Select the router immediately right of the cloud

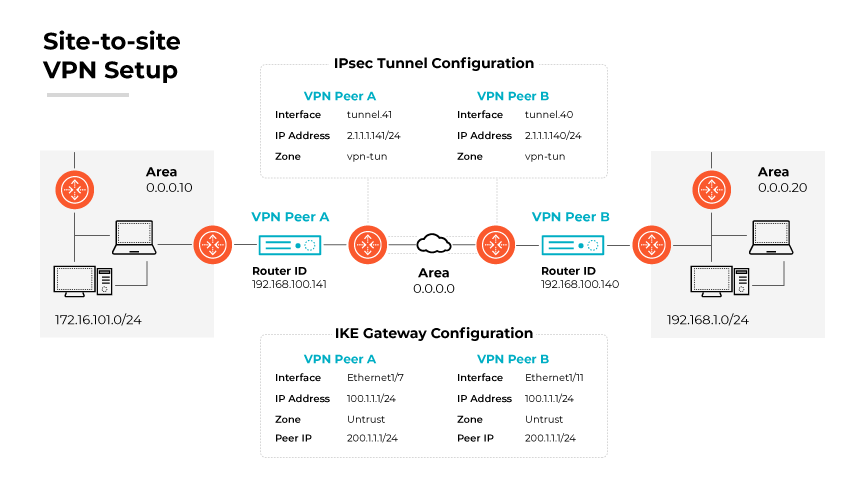(x=494, y=243)
